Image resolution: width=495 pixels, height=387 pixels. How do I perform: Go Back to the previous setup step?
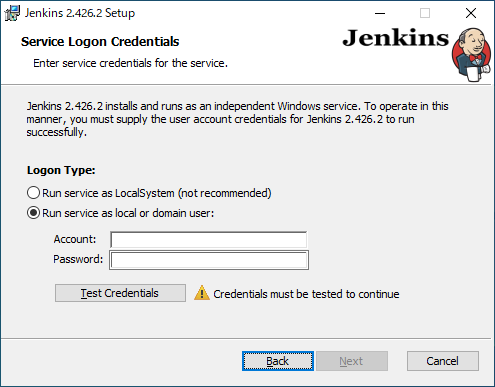click(x=278, y=361)
